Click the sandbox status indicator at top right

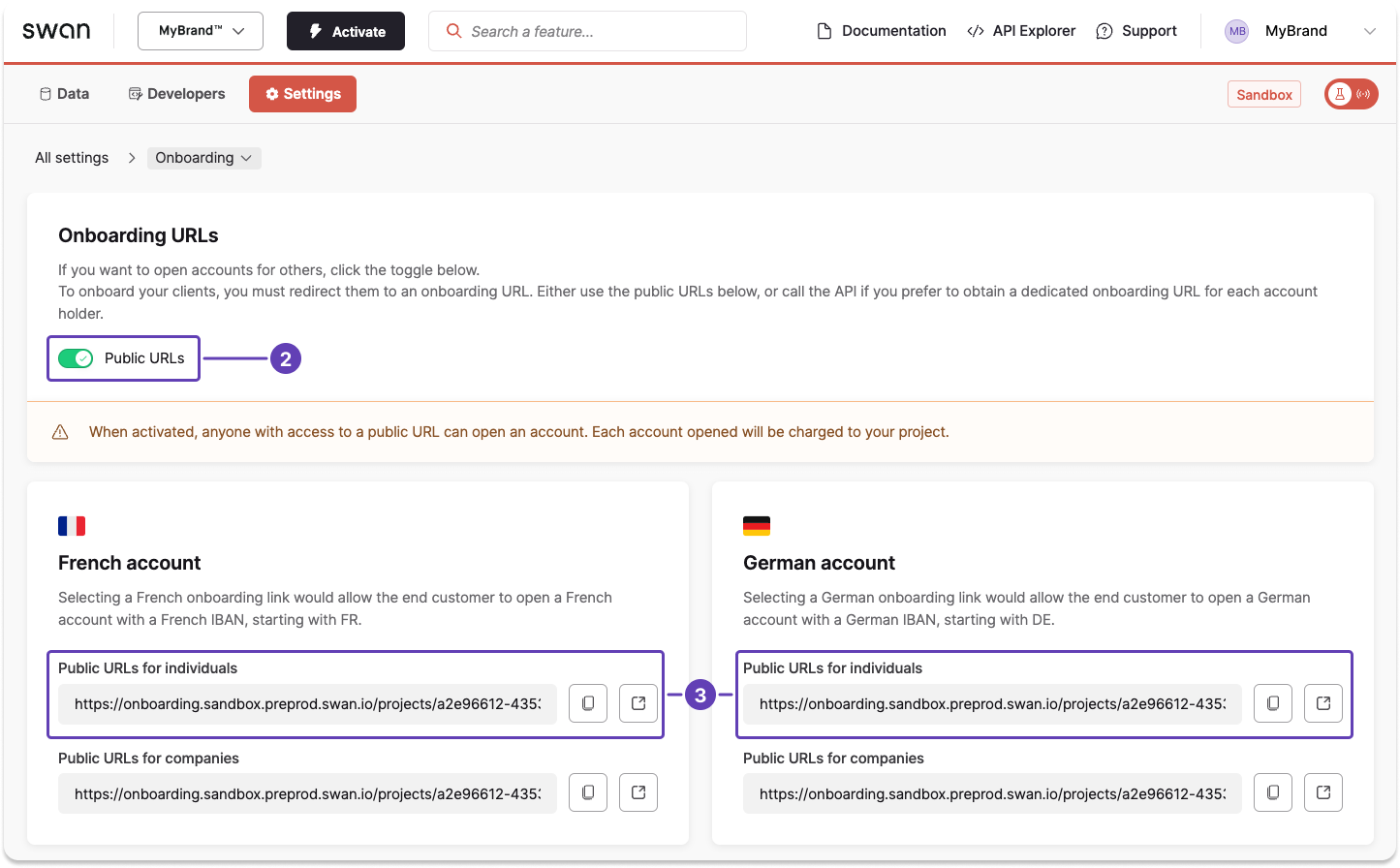click(x=1351, y=94)
